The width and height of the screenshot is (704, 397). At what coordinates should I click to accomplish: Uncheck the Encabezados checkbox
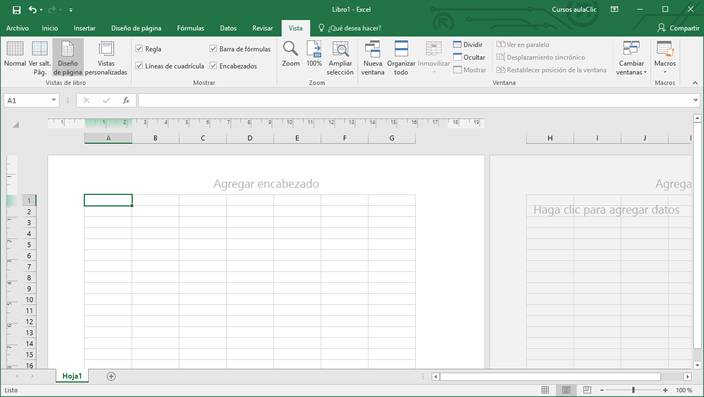[213, 66]
